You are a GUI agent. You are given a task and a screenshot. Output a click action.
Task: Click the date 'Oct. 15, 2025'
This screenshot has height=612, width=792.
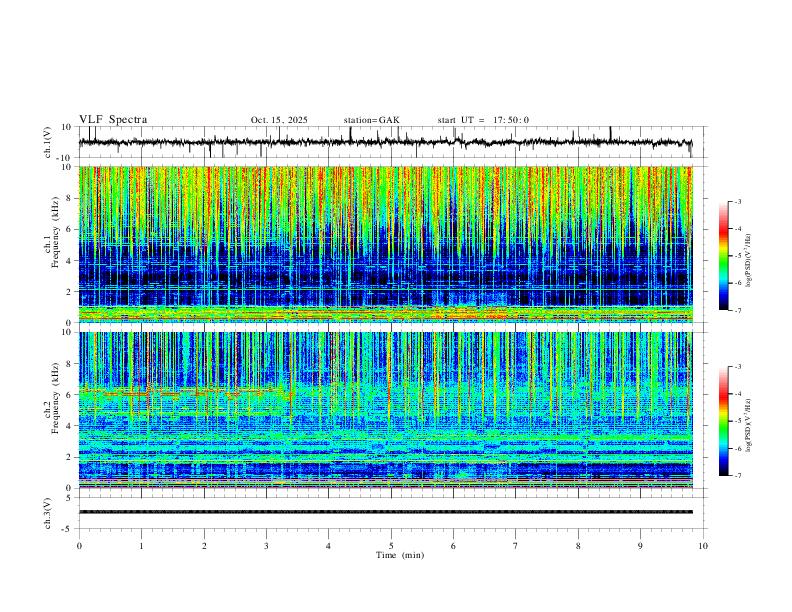point(279,120)
